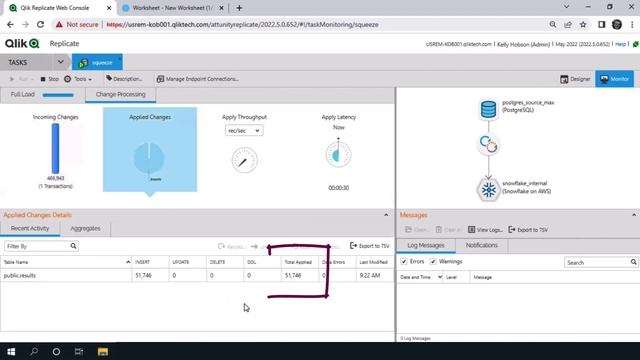Expand the TASKS dropdown arrow
This screenshot has width=640, height=360.
(x=60, y=62)
